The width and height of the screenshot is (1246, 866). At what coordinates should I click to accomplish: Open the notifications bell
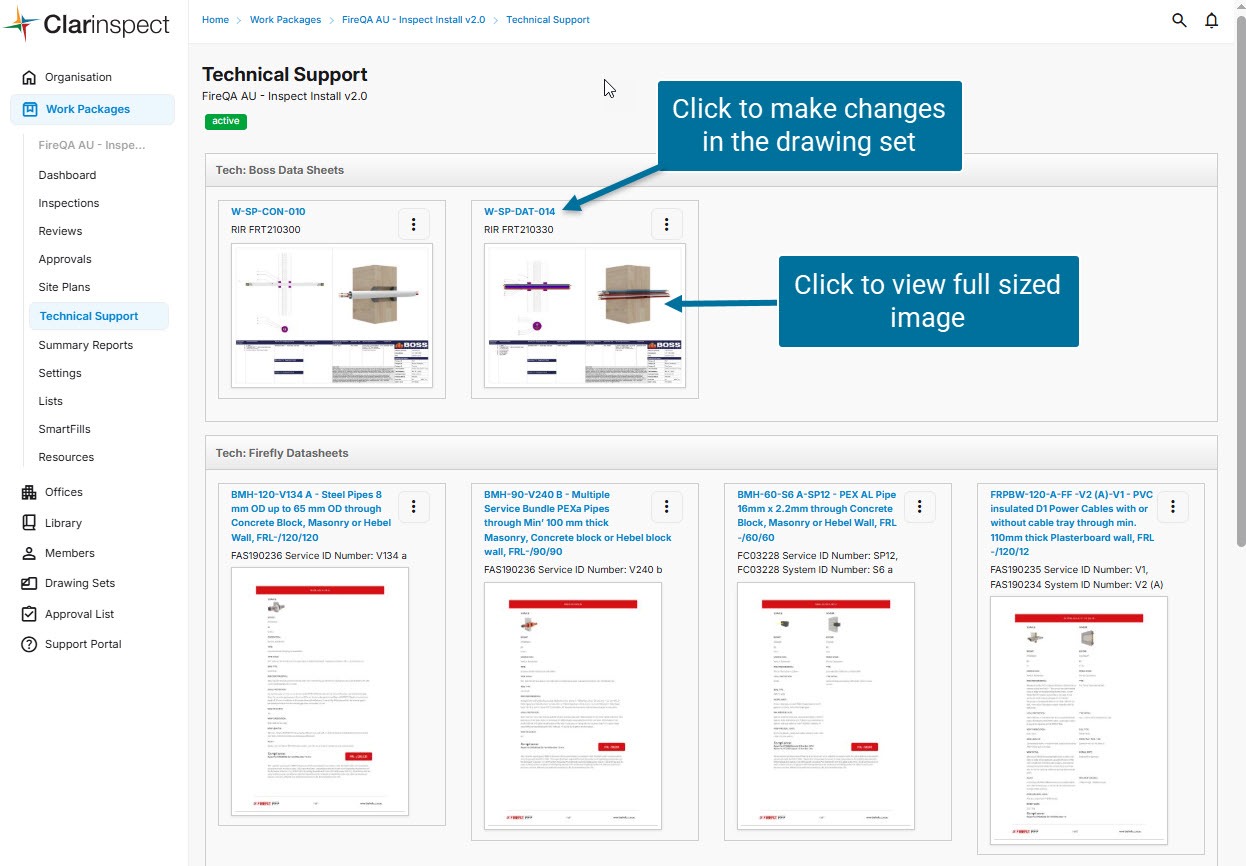(x=1211, y=20)
